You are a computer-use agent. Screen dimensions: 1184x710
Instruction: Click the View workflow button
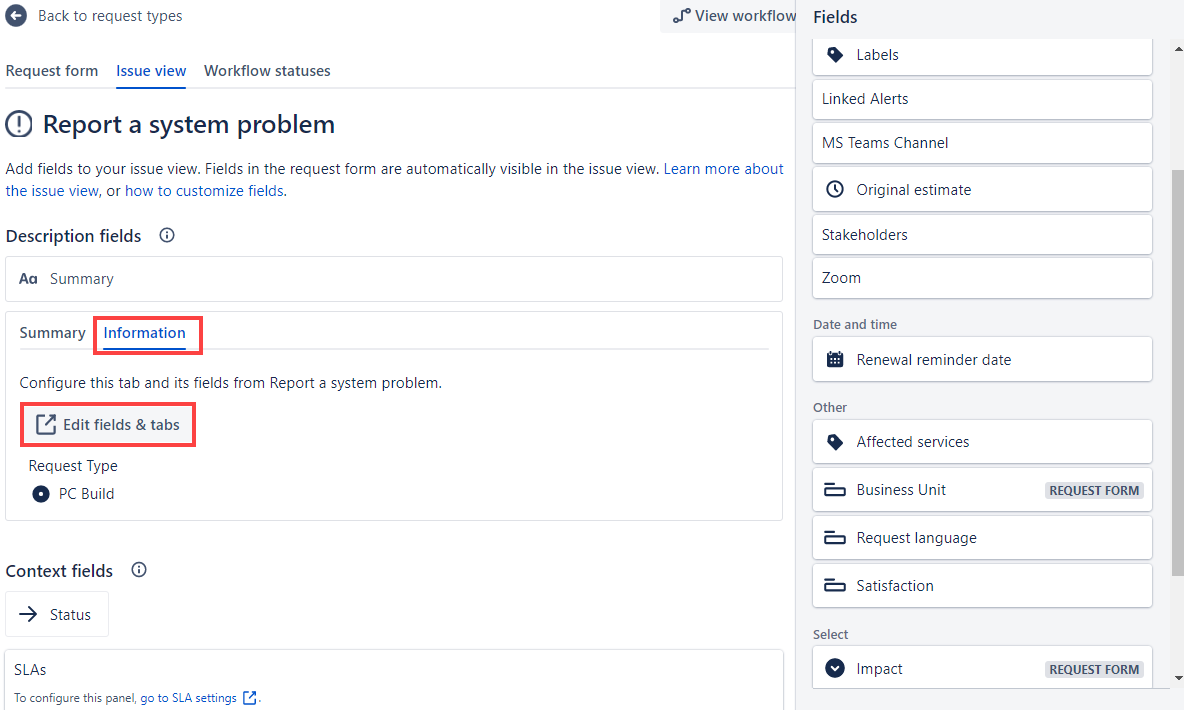tap(729, 16)
